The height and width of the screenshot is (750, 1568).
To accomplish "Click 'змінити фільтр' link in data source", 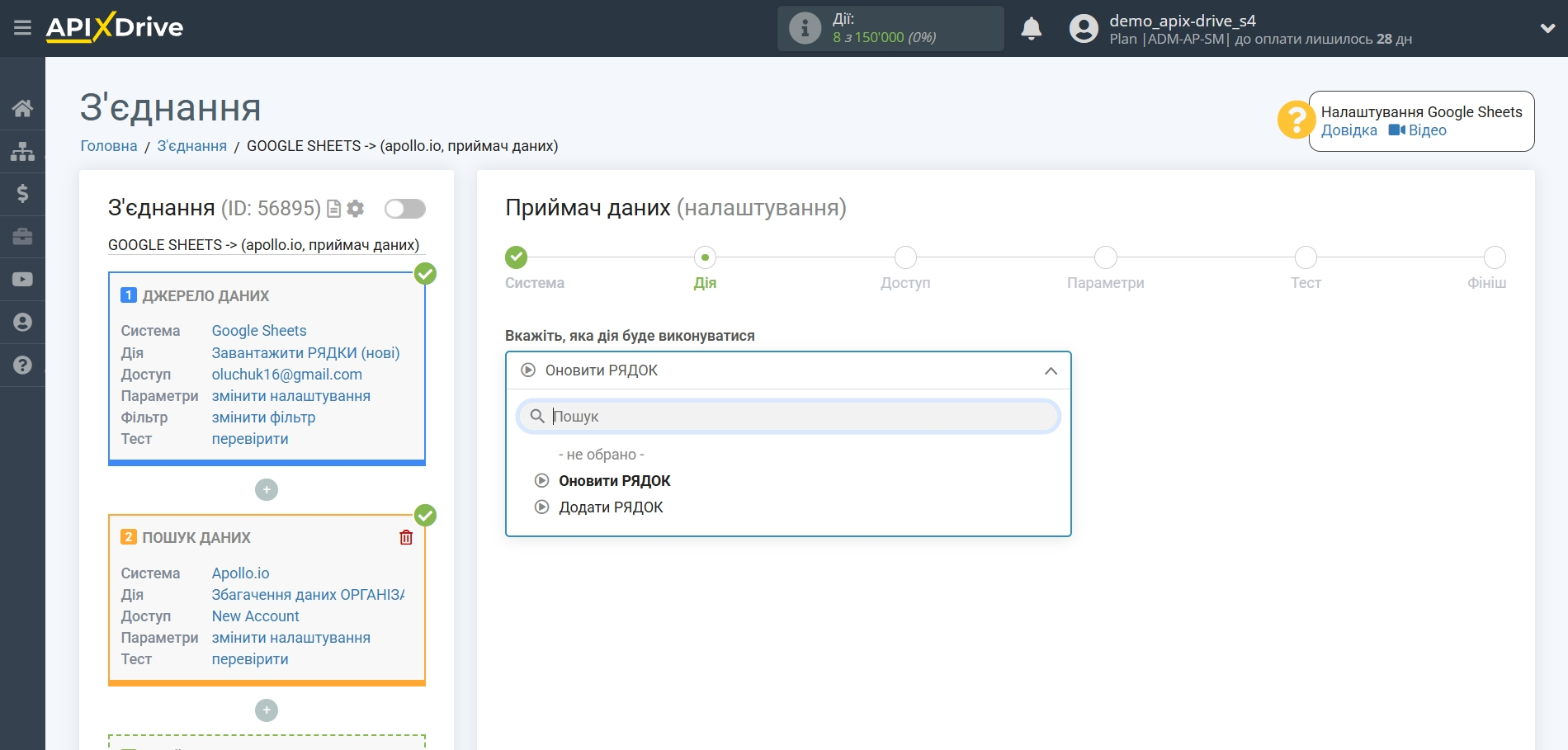I will tap(263, 417).
